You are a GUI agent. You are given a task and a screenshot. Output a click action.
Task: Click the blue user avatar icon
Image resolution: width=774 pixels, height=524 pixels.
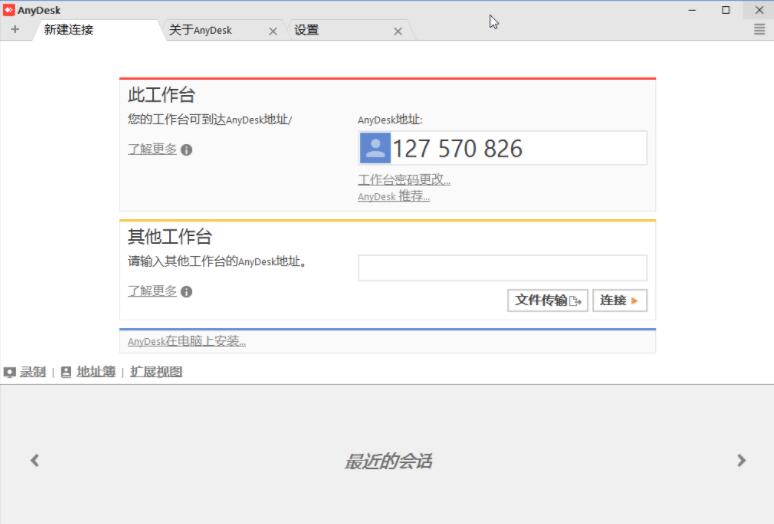375,148
